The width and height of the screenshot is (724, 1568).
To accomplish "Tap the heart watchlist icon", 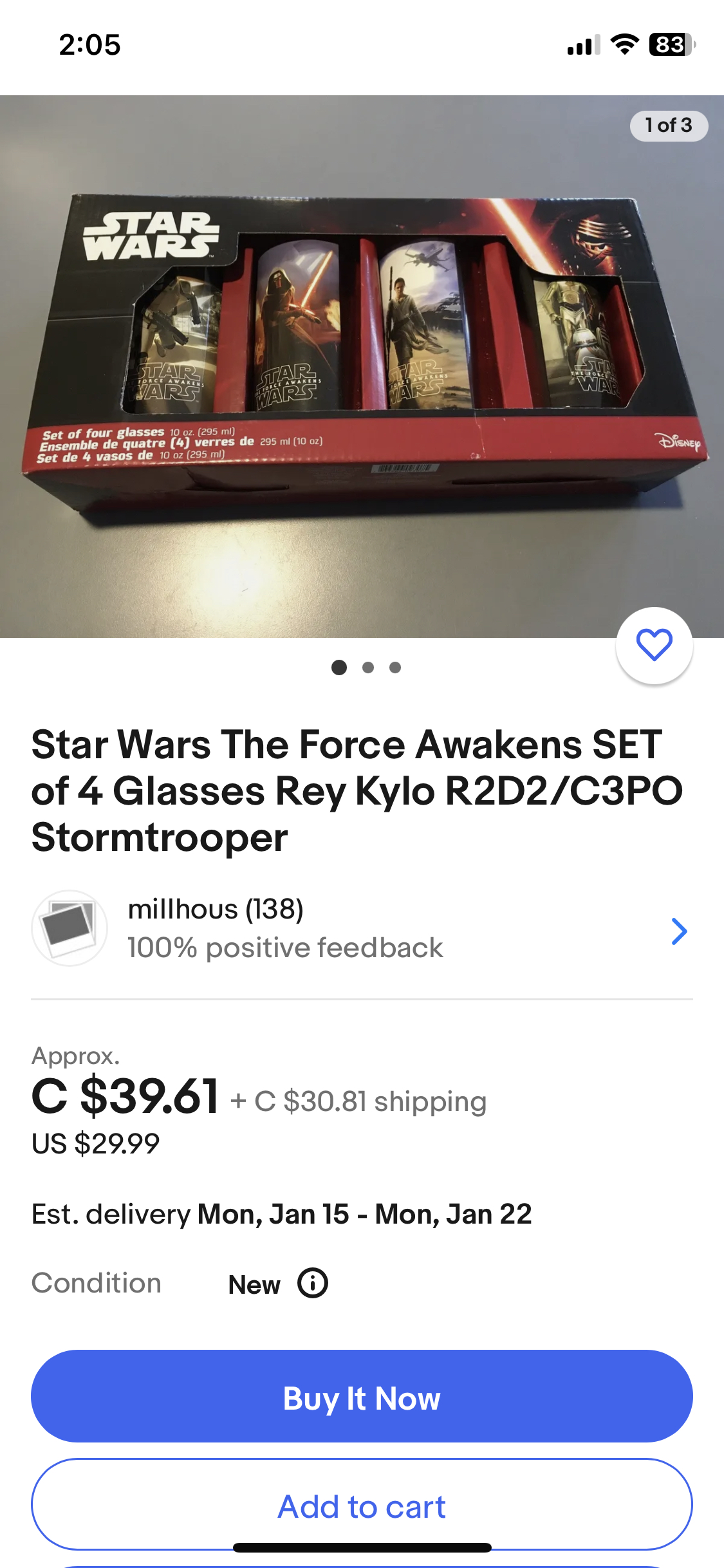I will (x=654, y=645).
